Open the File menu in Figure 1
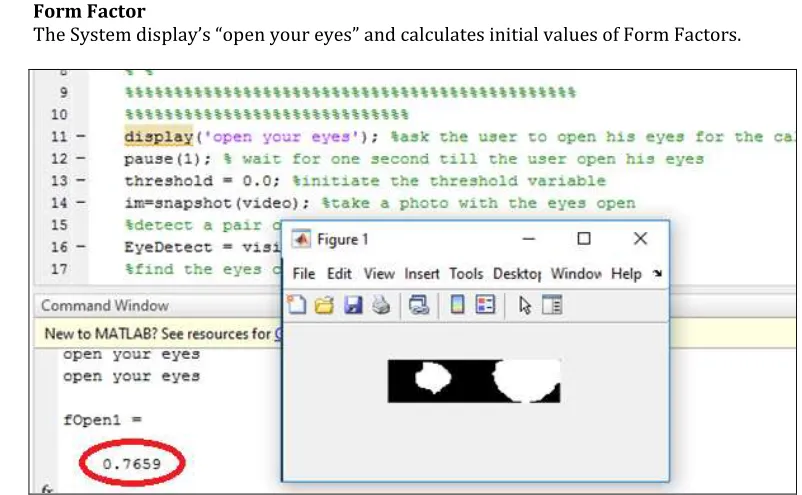 click(x=304, y=274)
